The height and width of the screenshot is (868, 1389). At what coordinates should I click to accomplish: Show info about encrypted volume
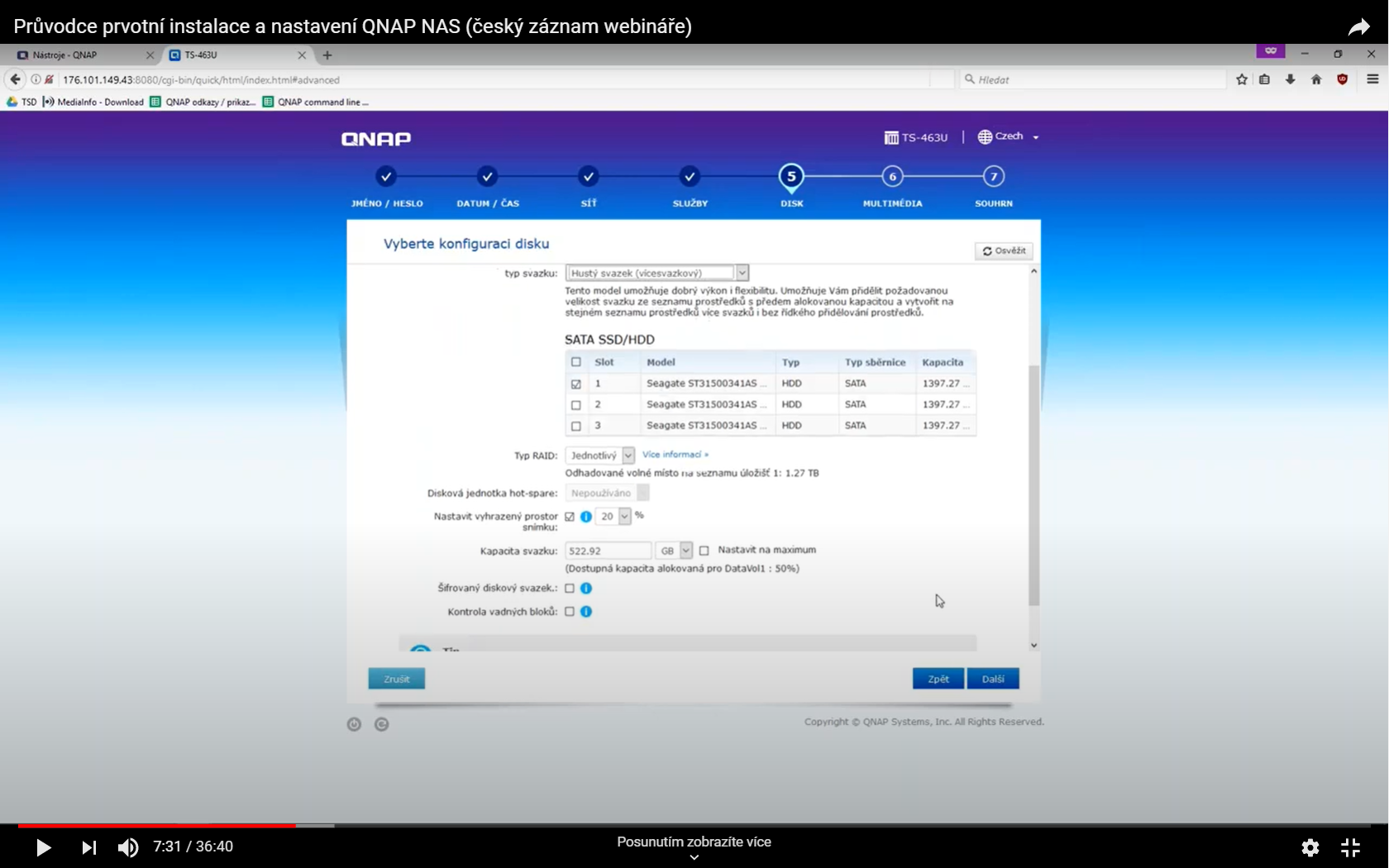pos(586,589)
